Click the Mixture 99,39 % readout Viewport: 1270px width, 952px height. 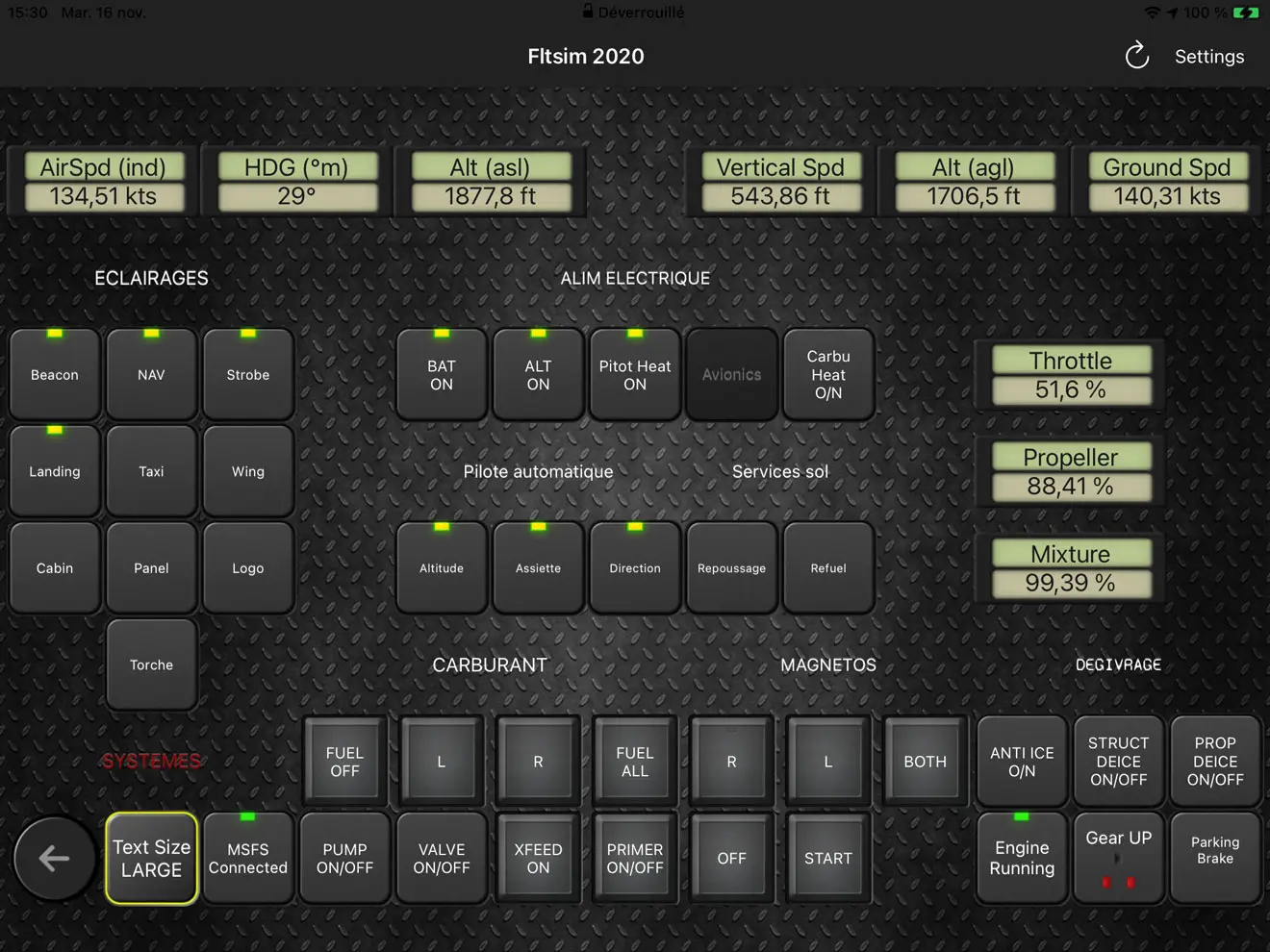coord(1071,568)
